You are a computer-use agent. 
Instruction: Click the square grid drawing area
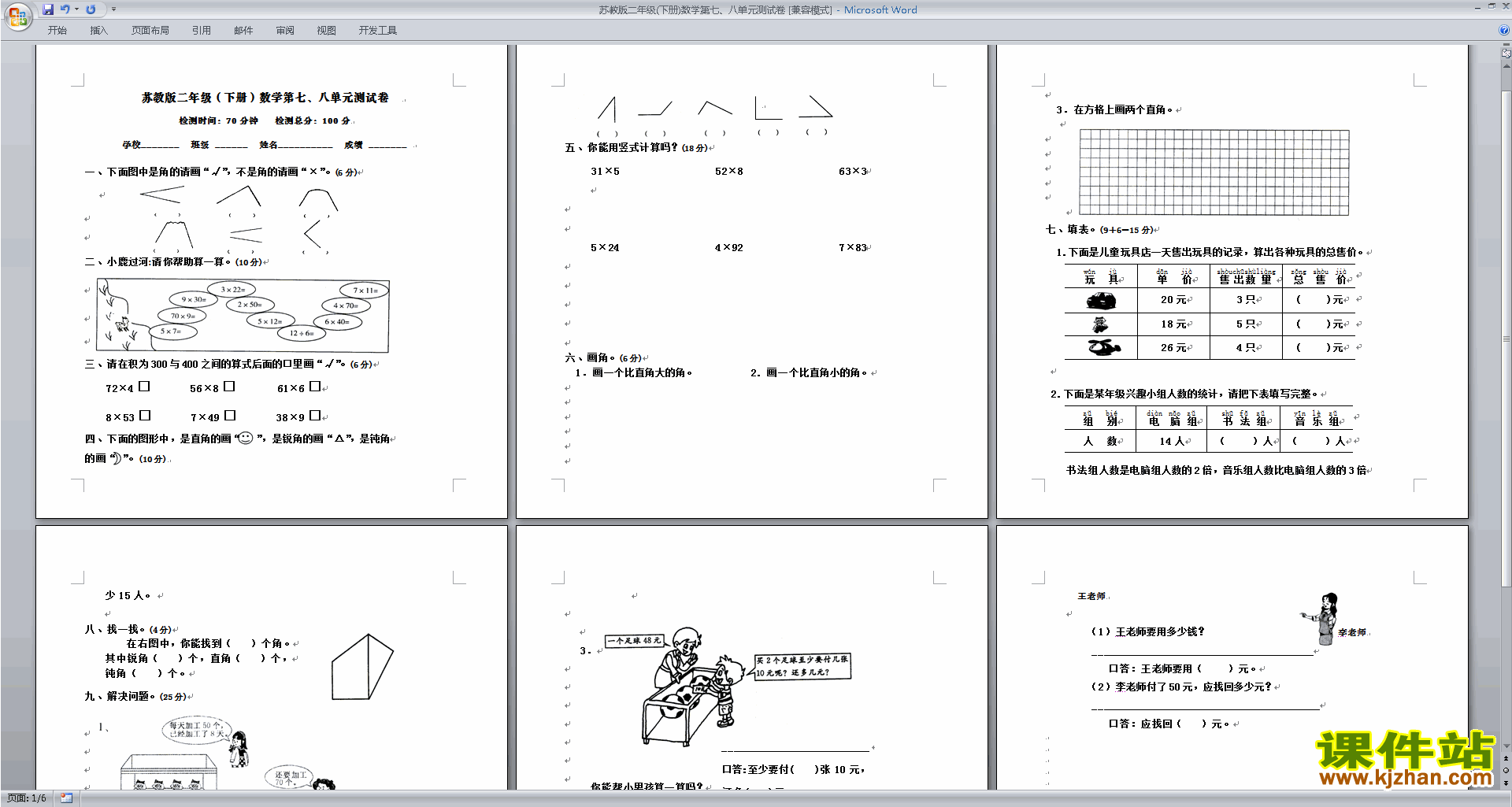pos(1214,172)
